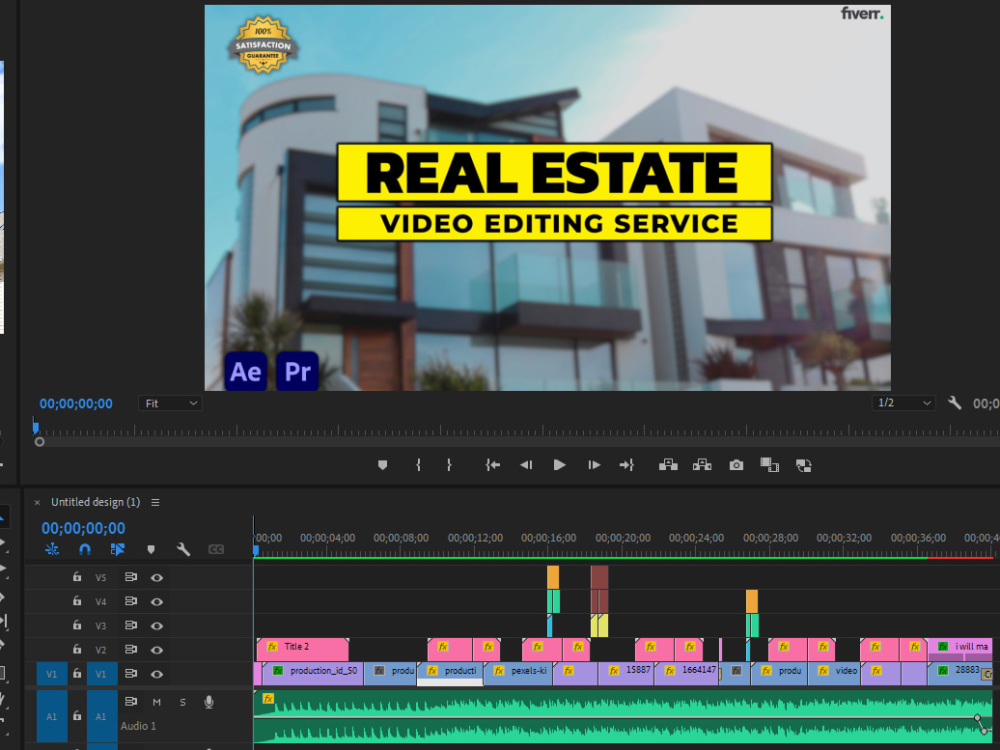Hide track V1 output with eye icon
Viewport: 1000px width, 750px height.
pos(156,674)
